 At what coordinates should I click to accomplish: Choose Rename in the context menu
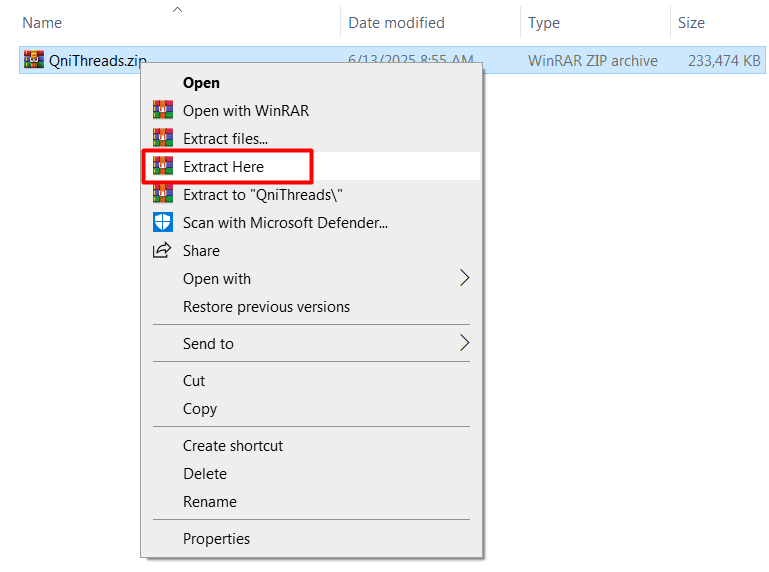[210, 502]
